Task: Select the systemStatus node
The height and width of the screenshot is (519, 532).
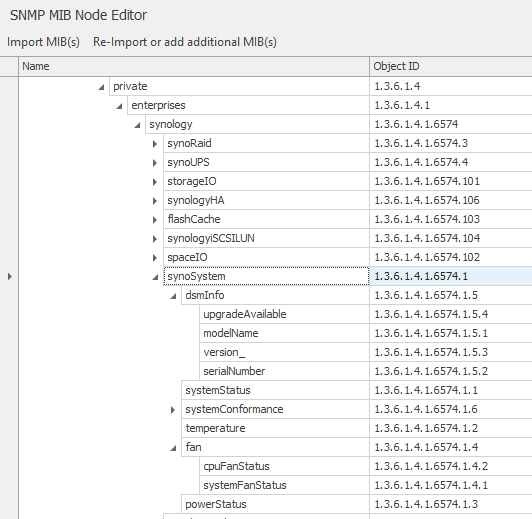Action: point(275,390)
